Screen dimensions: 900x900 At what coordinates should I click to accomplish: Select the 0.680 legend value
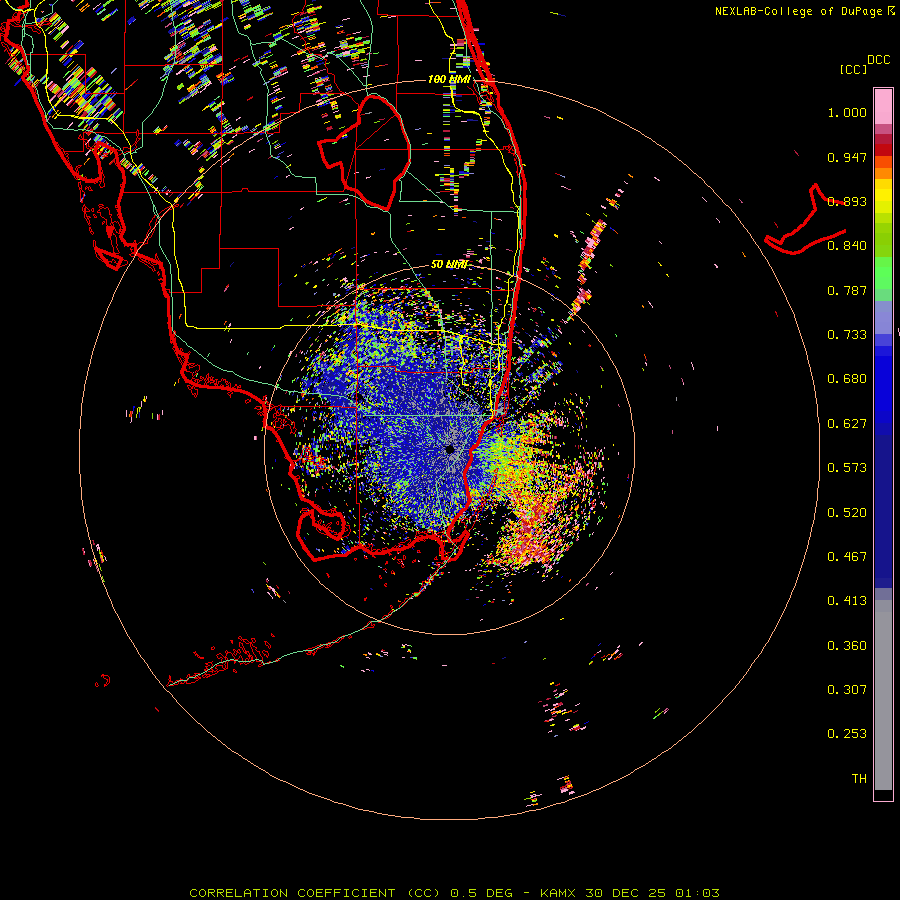pos(847,379)
